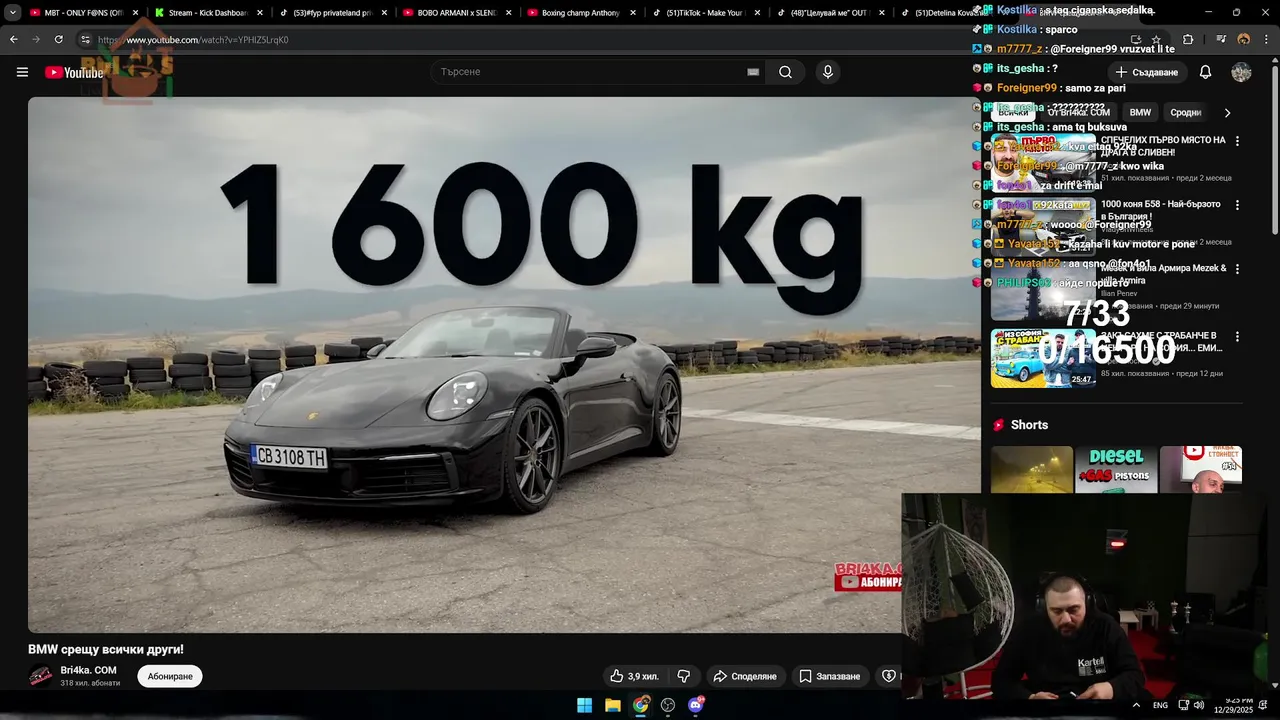Screen dimensions: 1280x720
Task: Open options for Mezek & вила Армира video
Action: pos(1237,269)
